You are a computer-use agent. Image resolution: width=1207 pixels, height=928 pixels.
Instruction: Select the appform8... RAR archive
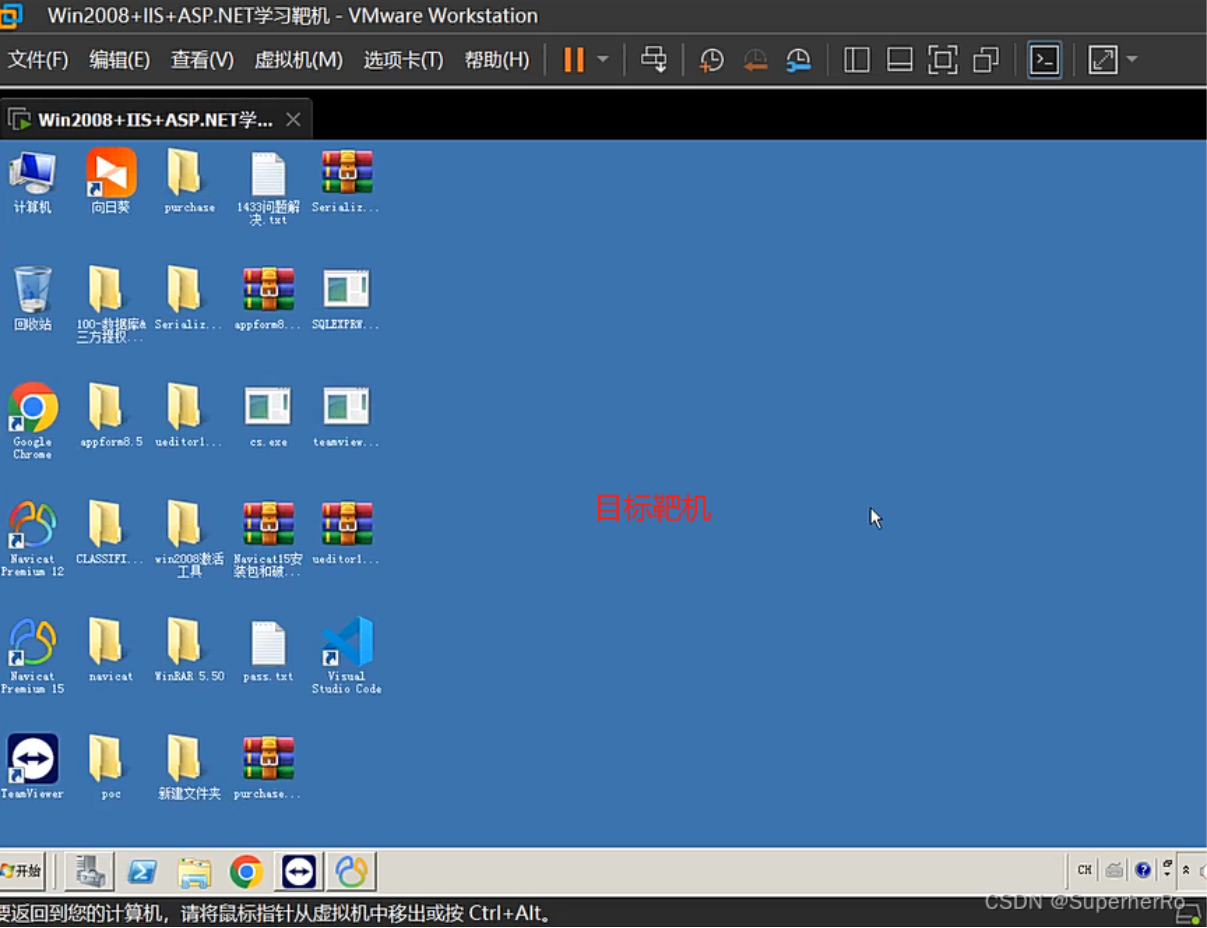[268, 298]
